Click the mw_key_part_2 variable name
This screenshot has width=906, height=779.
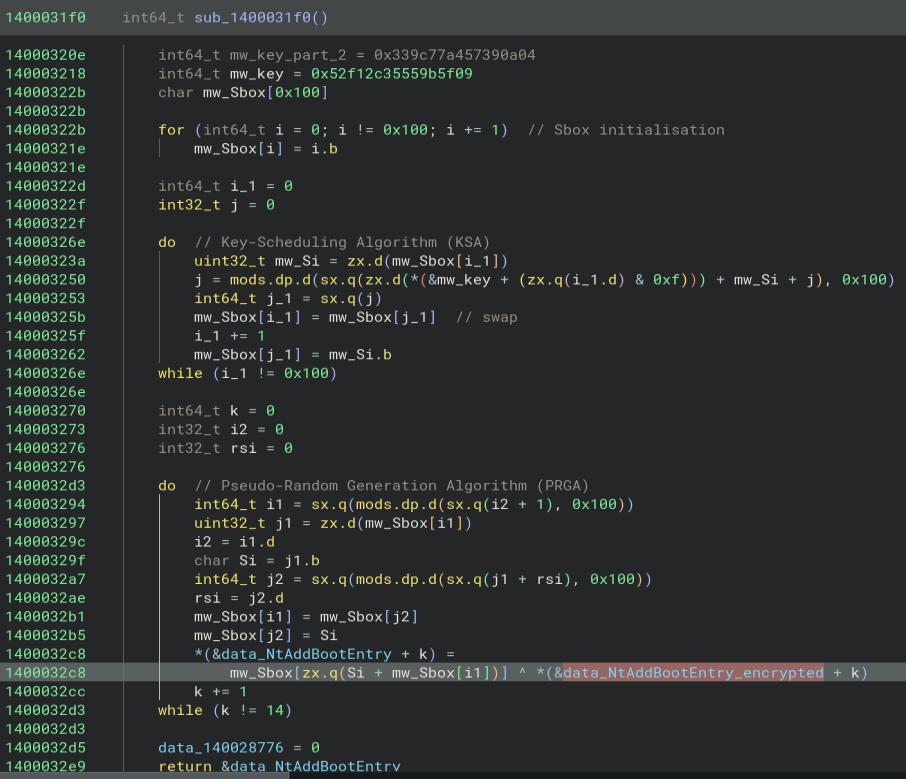coord(288,55)
